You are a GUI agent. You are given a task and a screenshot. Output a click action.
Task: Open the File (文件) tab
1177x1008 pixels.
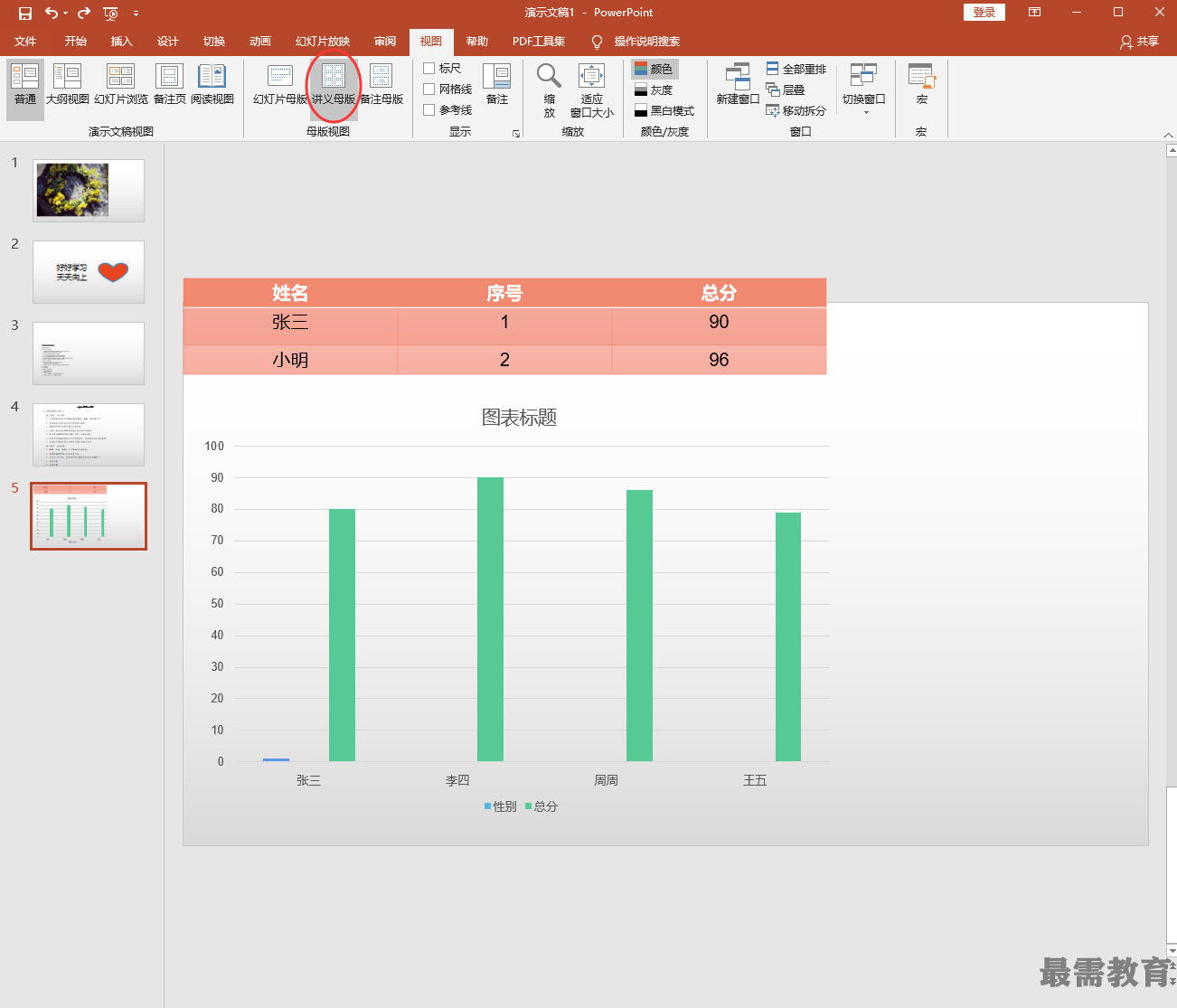[25, 42]
